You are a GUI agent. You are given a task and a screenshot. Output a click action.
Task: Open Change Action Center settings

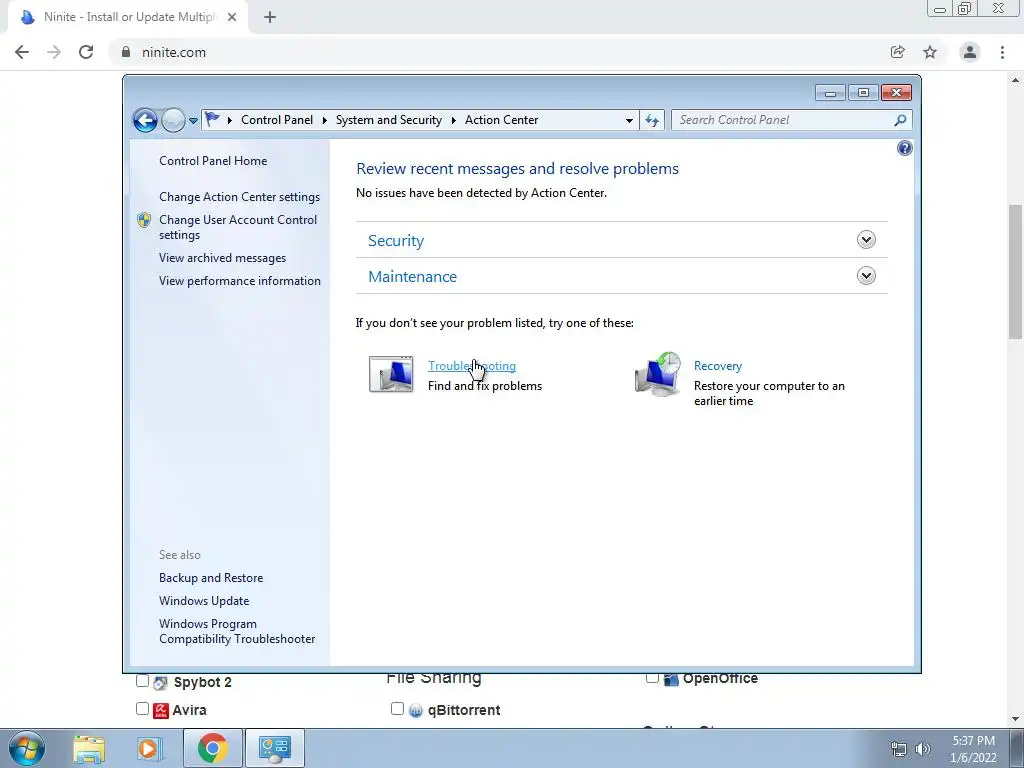240,197
